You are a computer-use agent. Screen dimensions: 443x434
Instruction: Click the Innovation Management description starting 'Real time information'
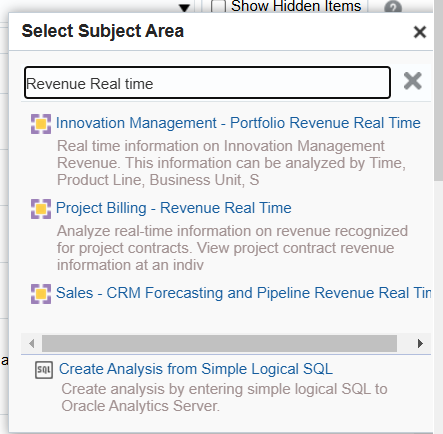point(231,163)
